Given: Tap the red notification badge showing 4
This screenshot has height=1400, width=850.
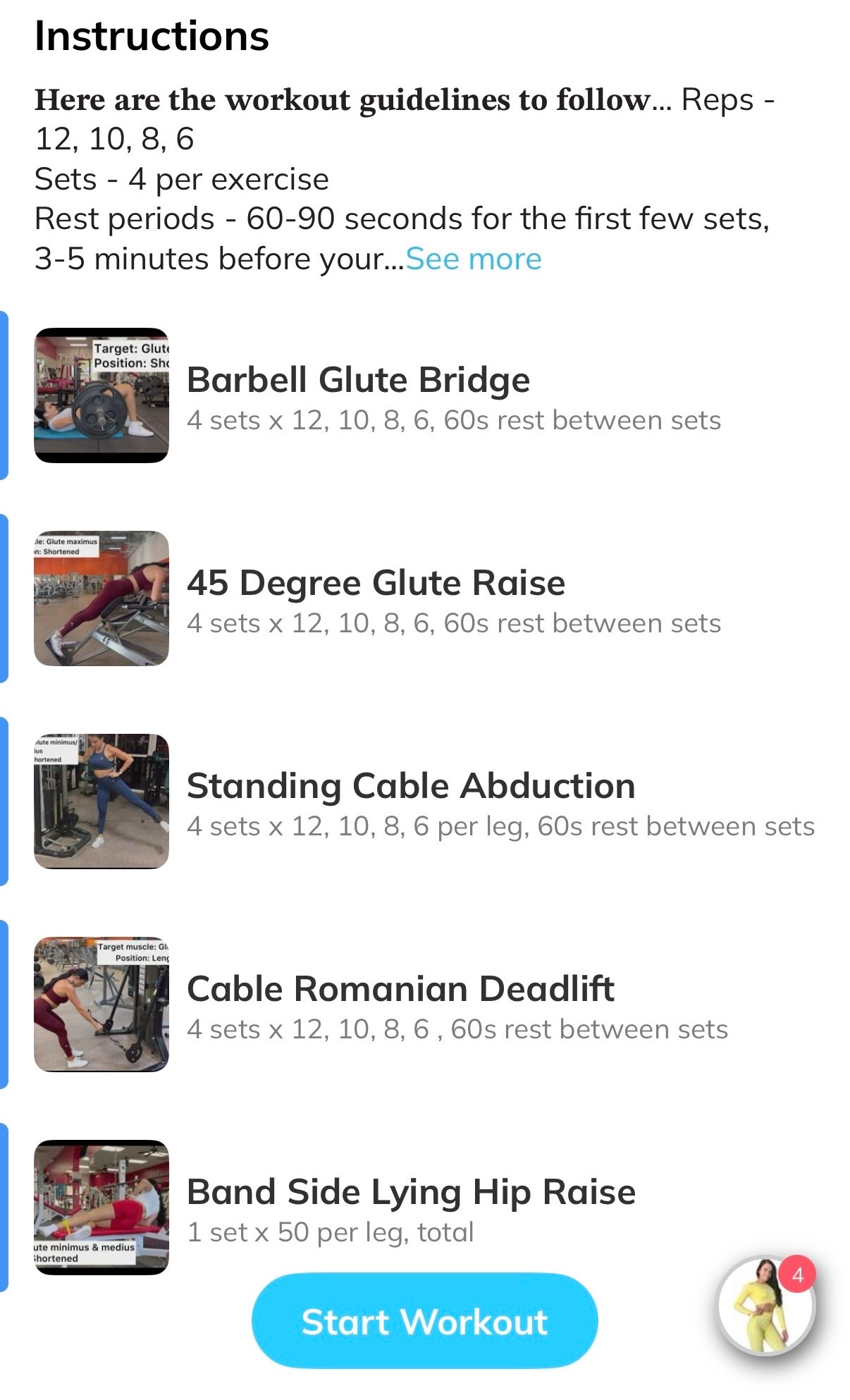Looking at the screenshot, I should point(797,1275).
